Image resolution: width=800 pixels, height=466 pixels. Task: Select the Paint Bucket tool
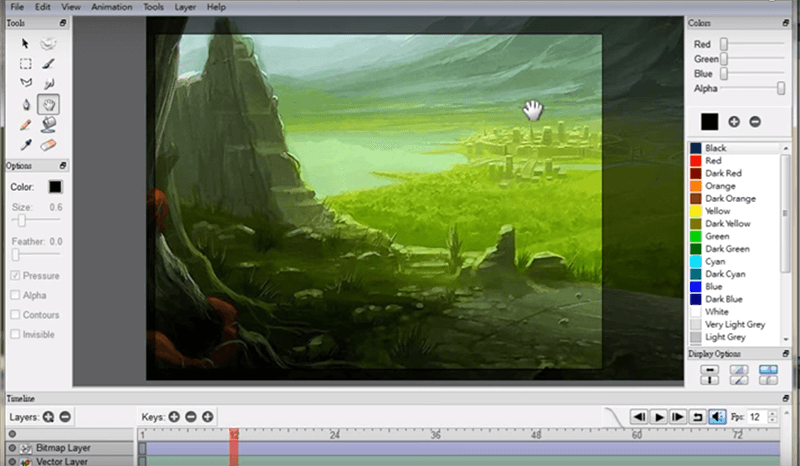[x=48, y=125]
